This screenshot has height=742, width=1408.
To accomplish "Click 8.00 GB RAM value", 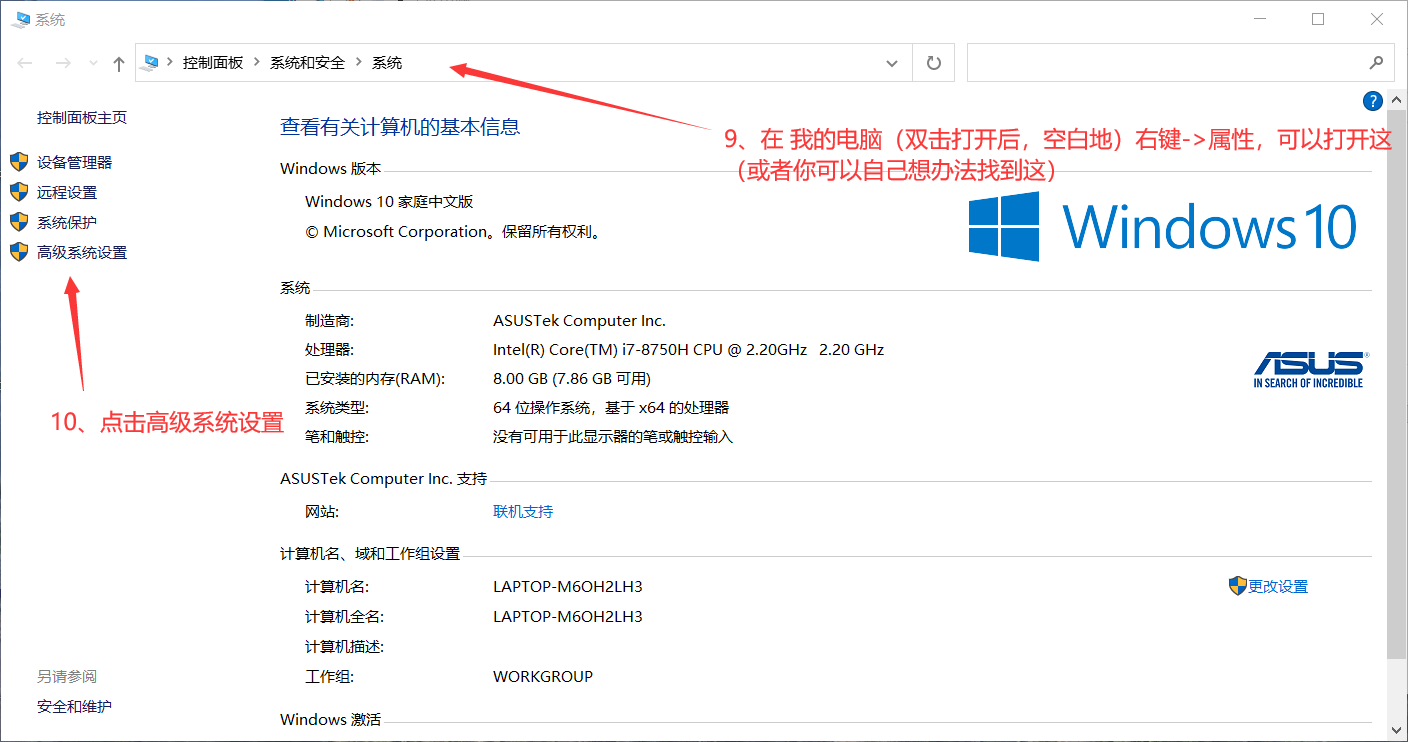I will point(572,378).
